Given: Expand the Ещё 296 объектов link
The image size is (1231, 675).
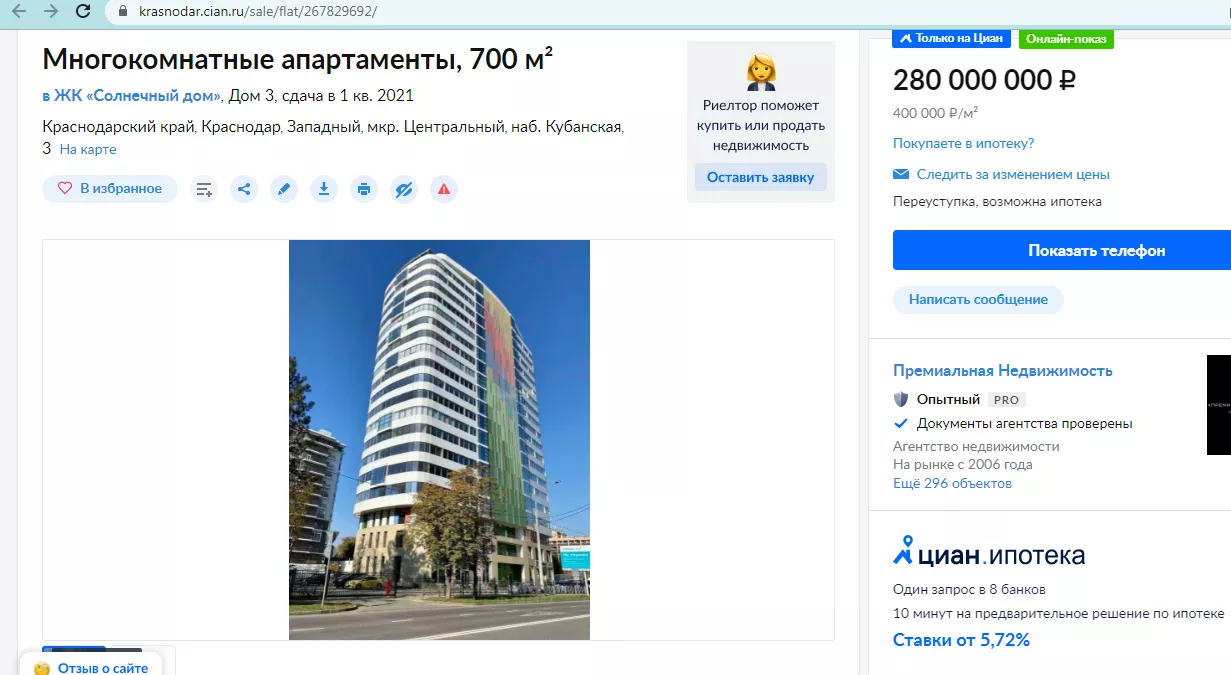Looking at the screenshot, I should (x=952, y=483).
